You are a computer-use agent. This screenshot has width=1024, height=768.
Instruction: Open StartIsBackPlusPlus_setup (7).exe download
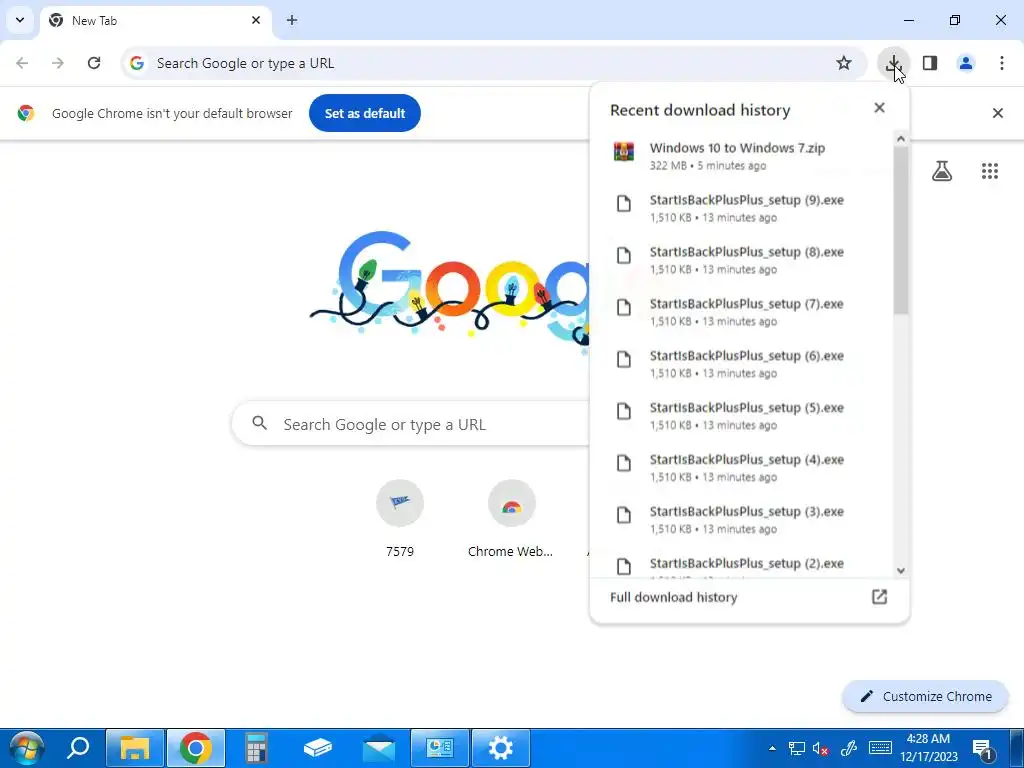click(x=741, y=312)
